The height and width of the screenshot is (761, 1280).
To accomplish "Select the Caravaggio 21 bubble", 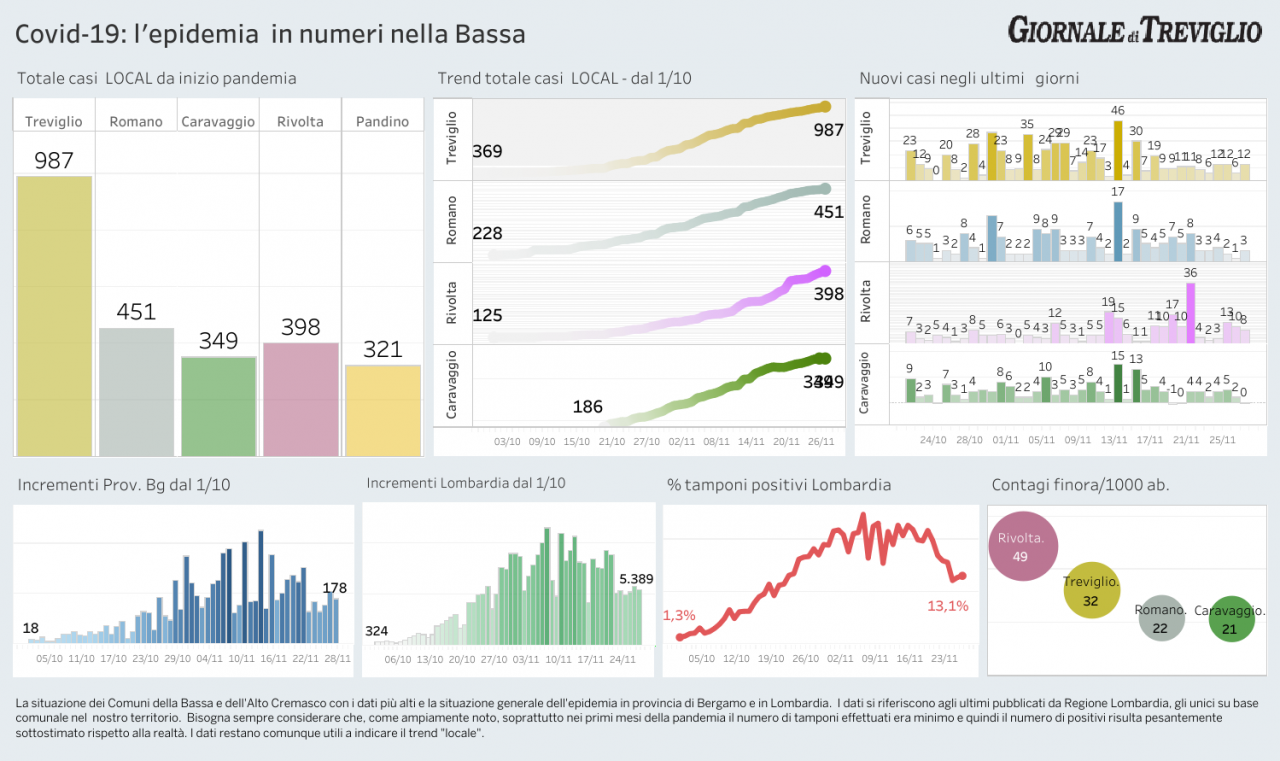I will pyautogui.click(x=1231, y=617).
